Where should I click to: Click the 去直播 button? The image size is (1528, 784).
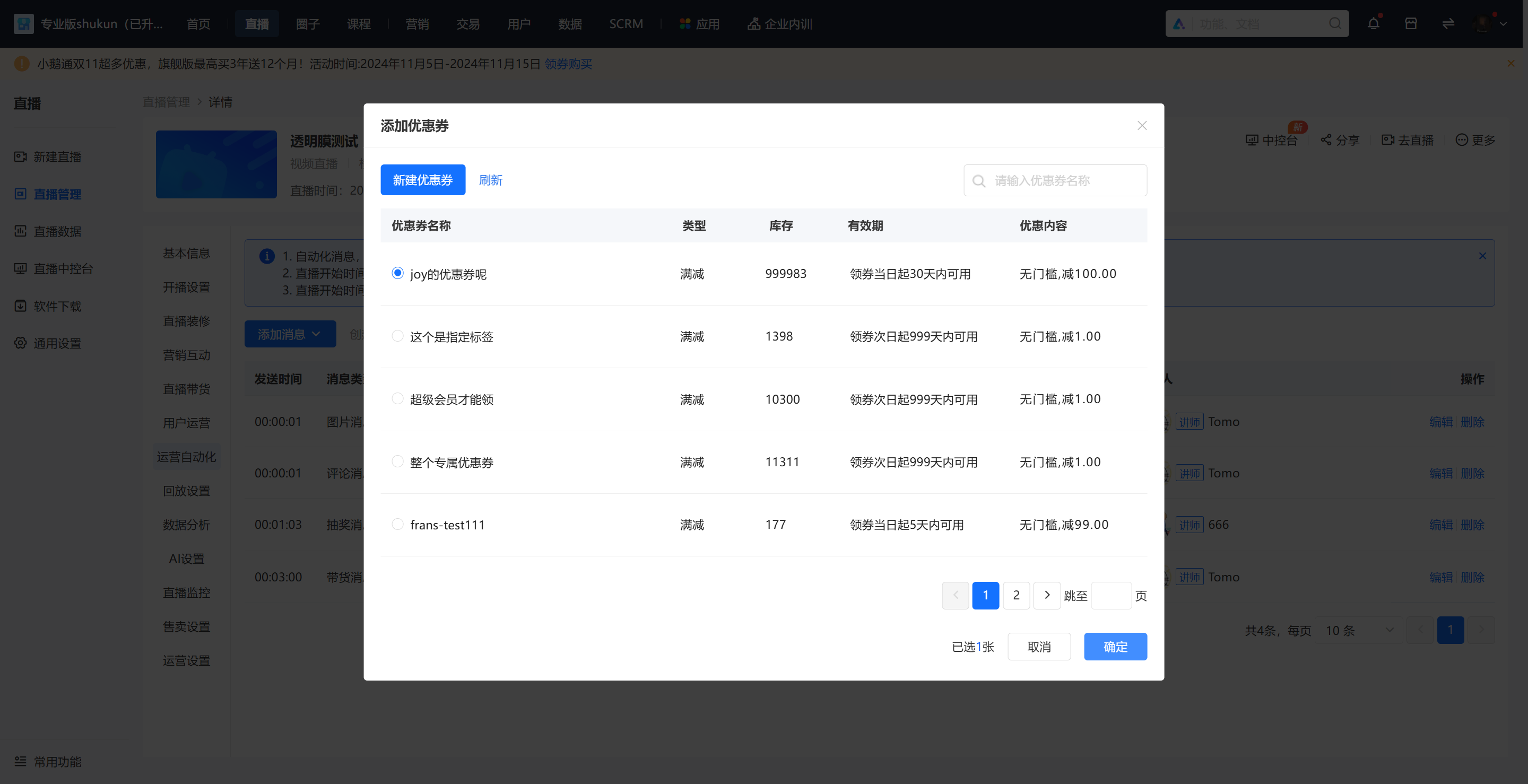1408,140
